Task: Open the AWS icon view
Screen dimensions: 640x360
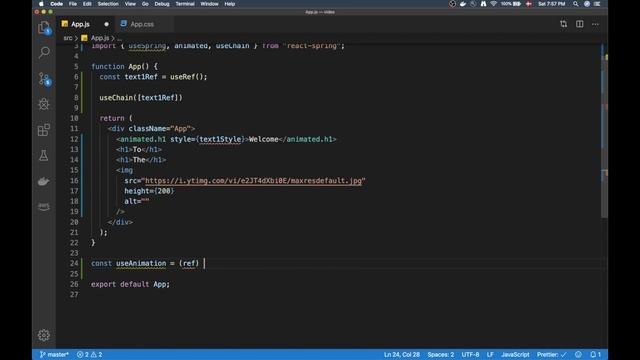Action: coord(44,207)
